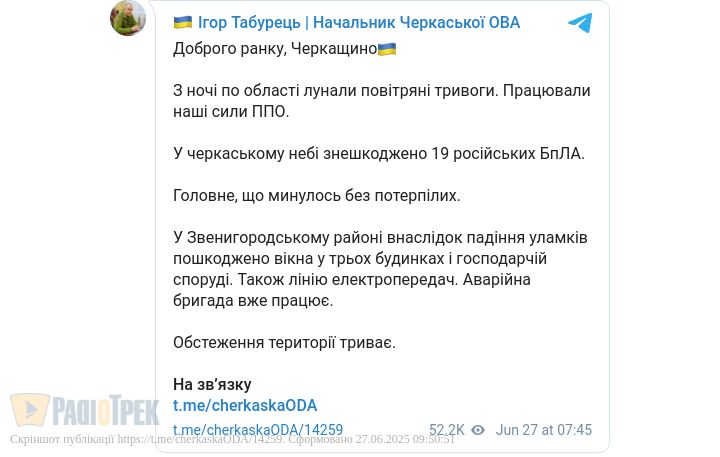
Task: Click the flag emoji after Черкащино
Action: pos(386,49)
